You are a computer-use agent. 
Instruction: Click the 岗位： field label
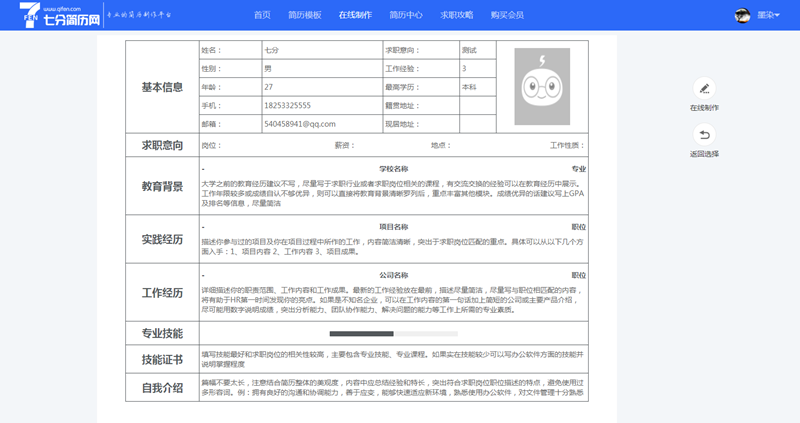pyautogui.click(x=211, y=145)
